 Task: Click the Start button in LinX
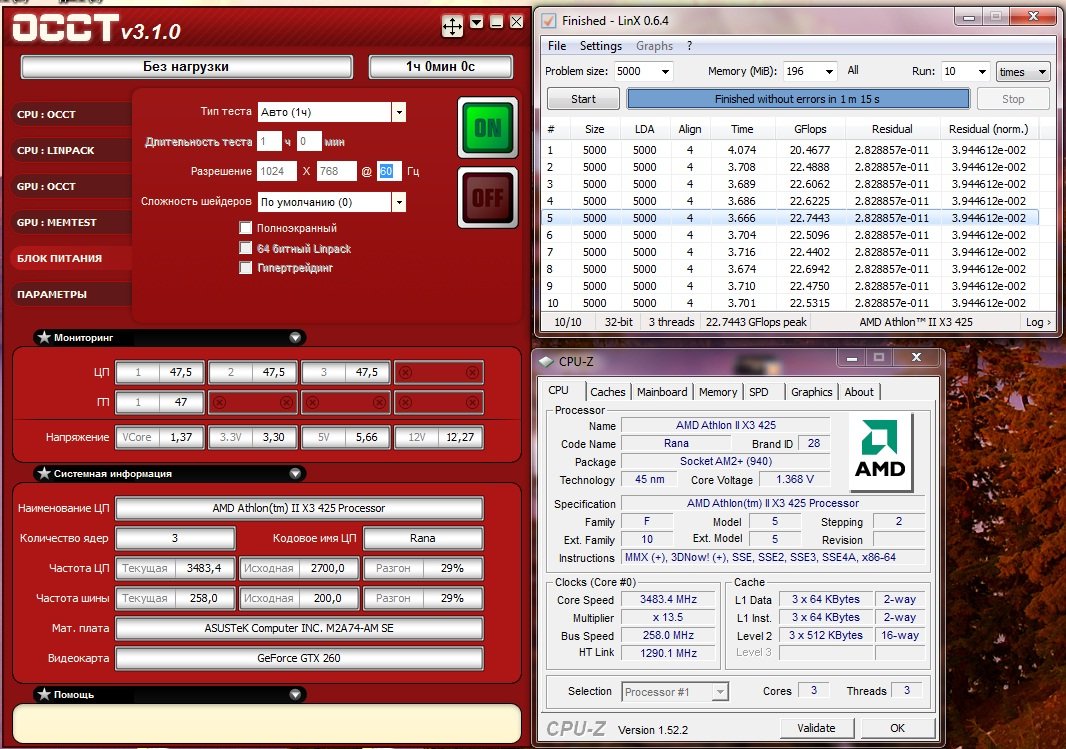583,99
